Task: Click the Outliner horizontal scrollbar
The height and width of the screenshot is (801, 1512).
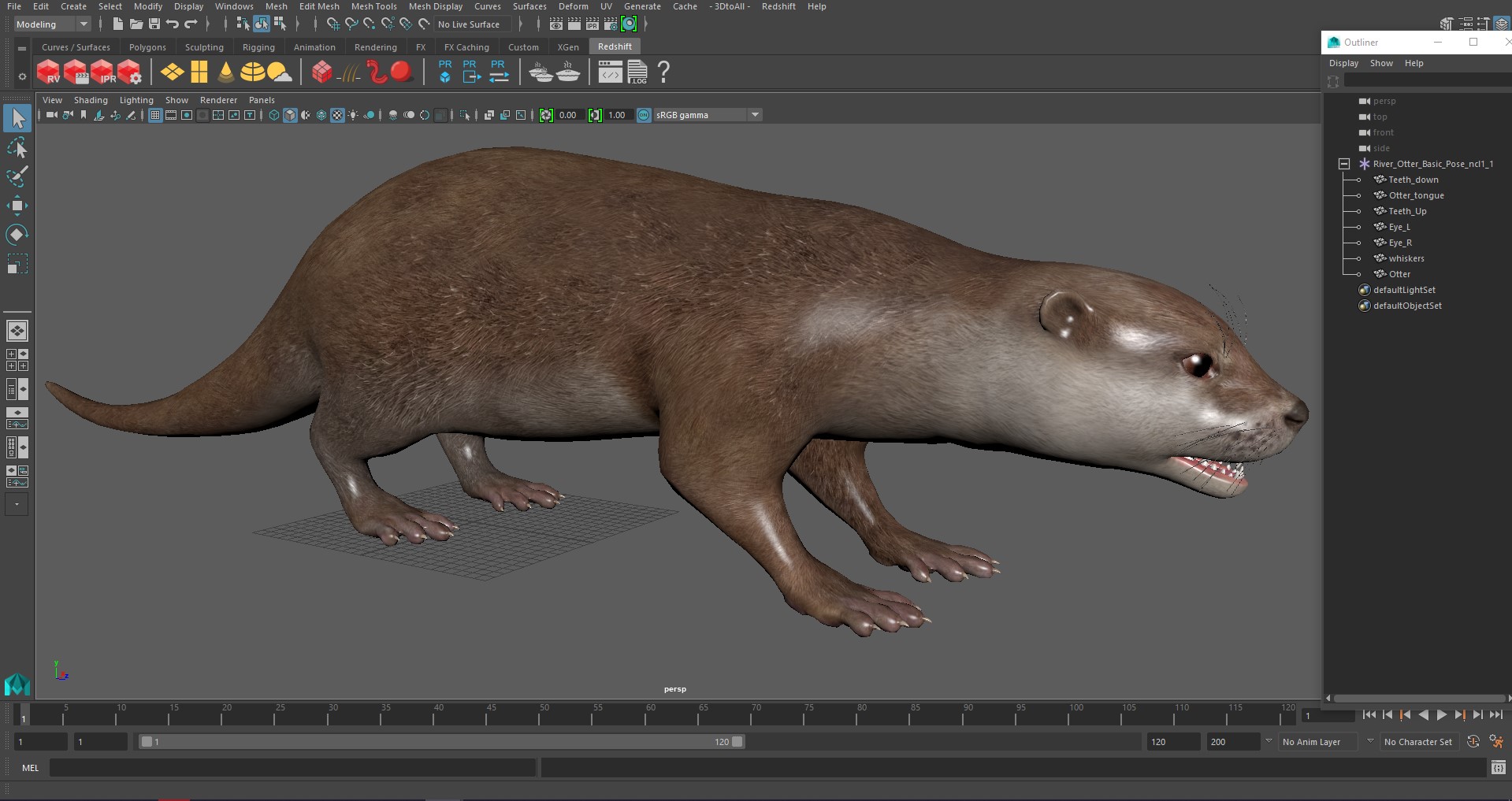Action: click(1418, 698)
